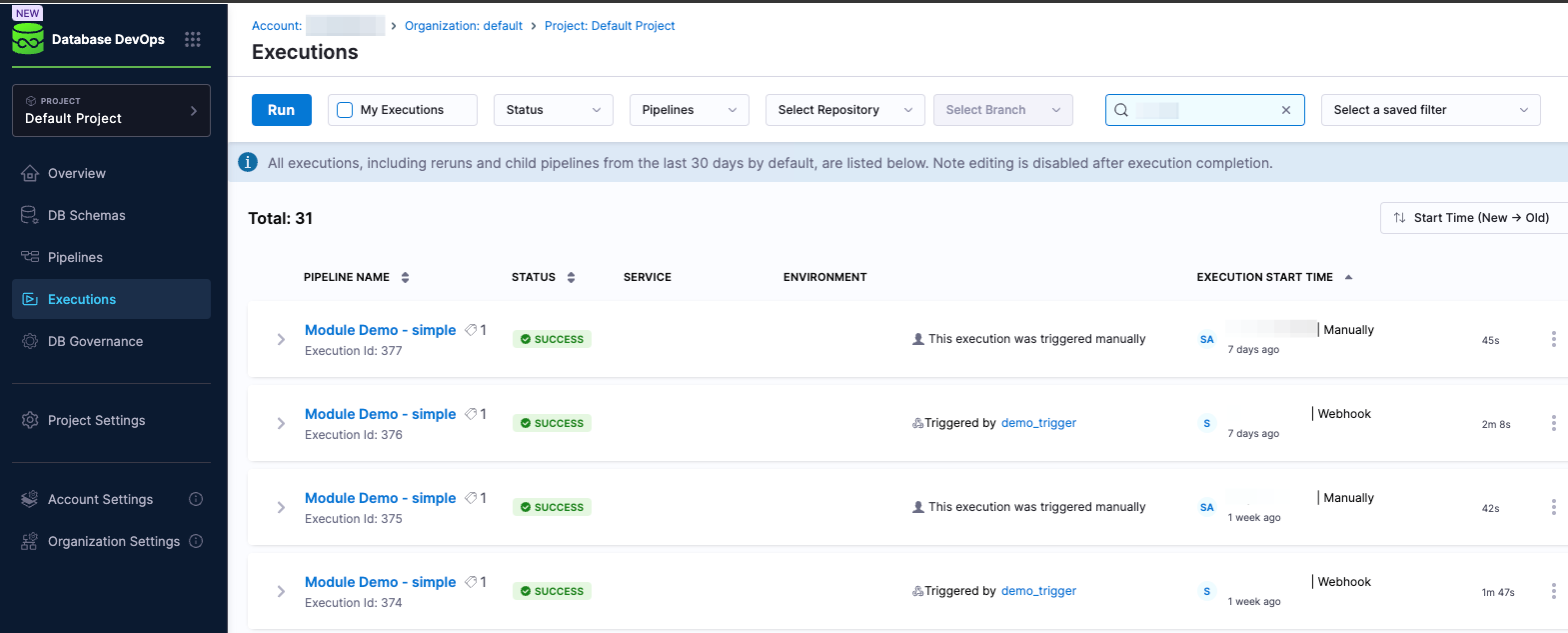
Task: Click the executions search input field
Action: pyautogui.click(x=1199, y=110)
